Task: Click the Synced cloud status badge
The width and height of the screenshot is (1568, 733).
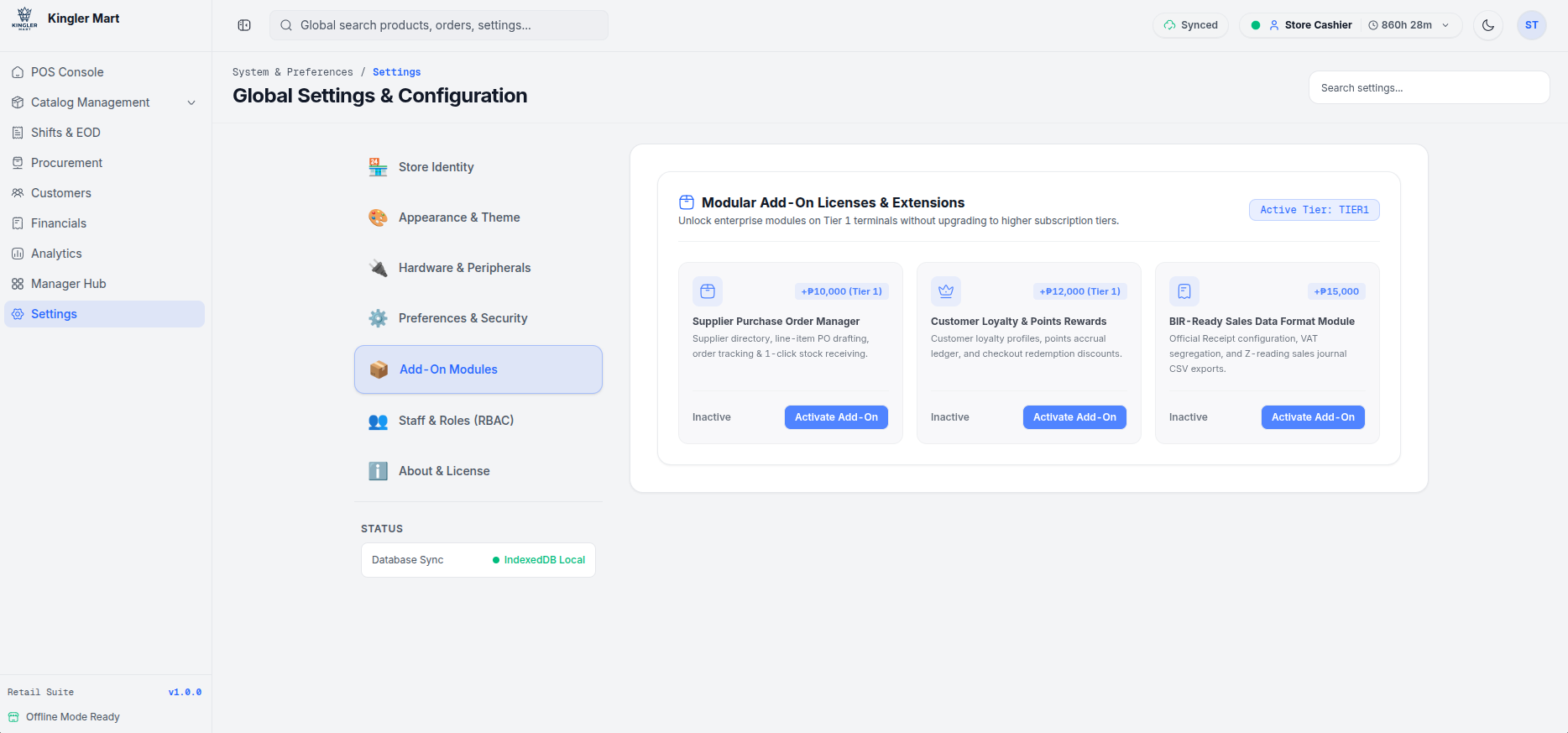Action: (1191, 25)
